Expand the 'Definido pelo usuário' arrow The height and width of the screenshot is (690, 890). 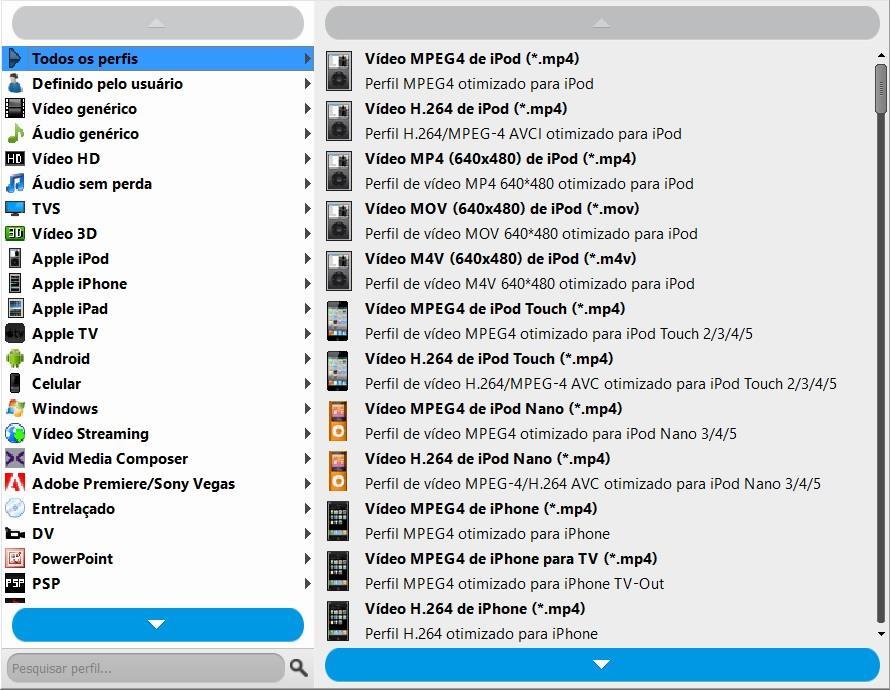click(307, 83)
